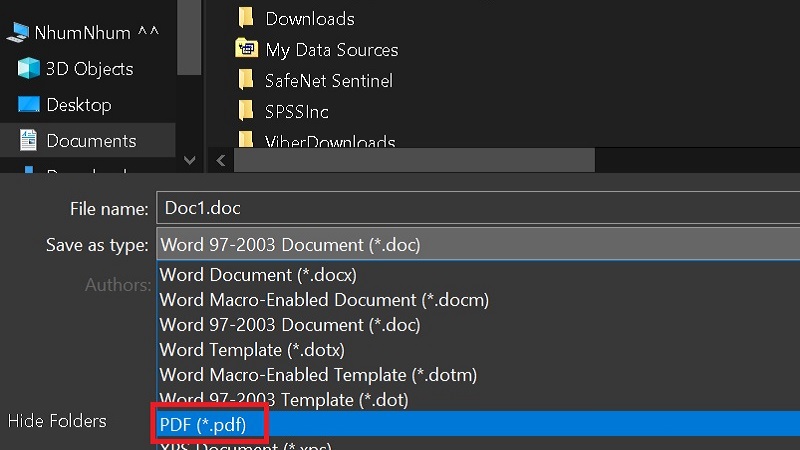This screenshot has height=450, width=800.
Task: Select PDF (*.pdf) file type option
Action: click(x=479, y=424)
